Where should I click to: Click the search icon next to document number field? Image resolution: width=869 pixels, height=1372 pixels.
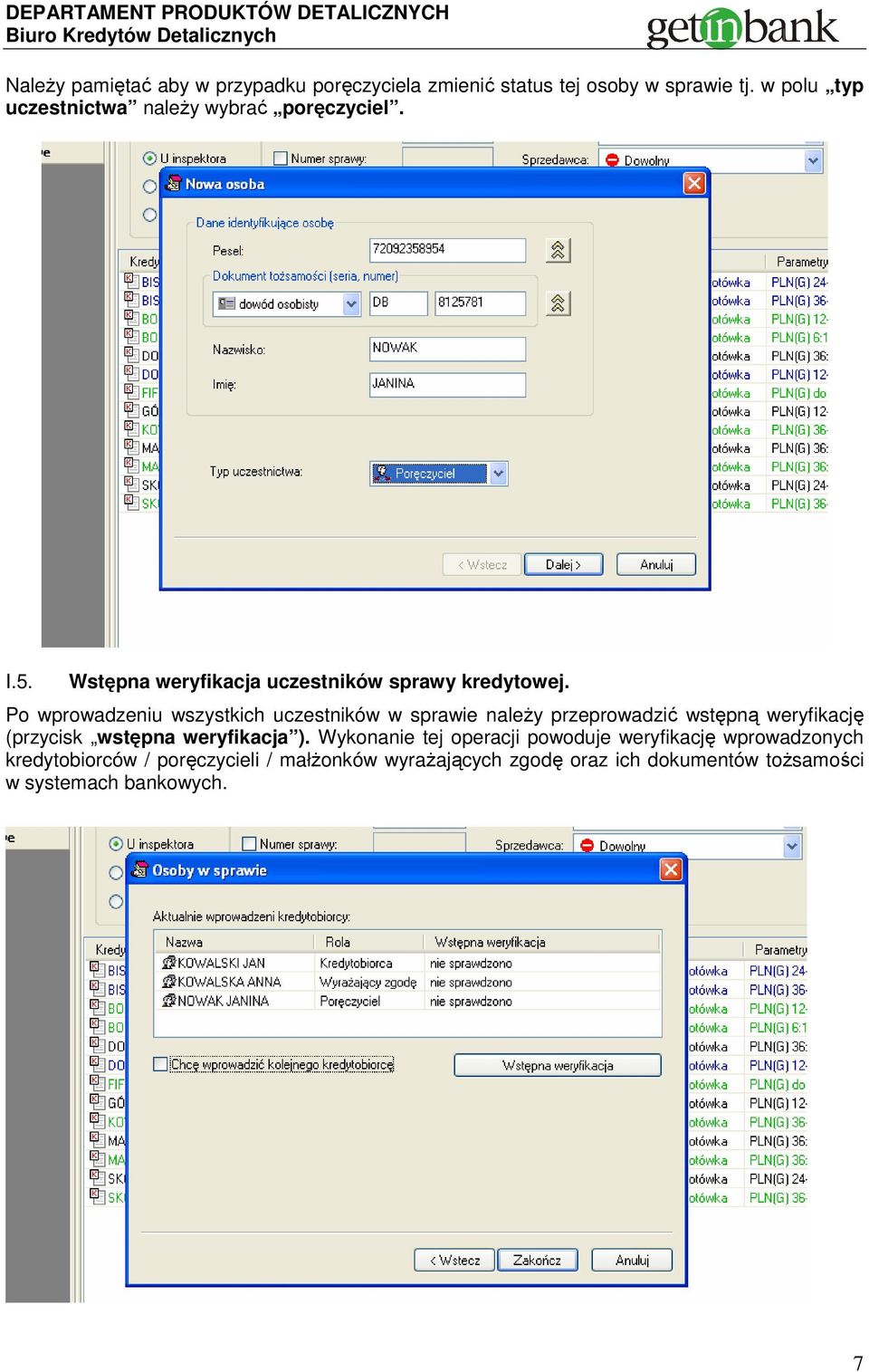558,303
